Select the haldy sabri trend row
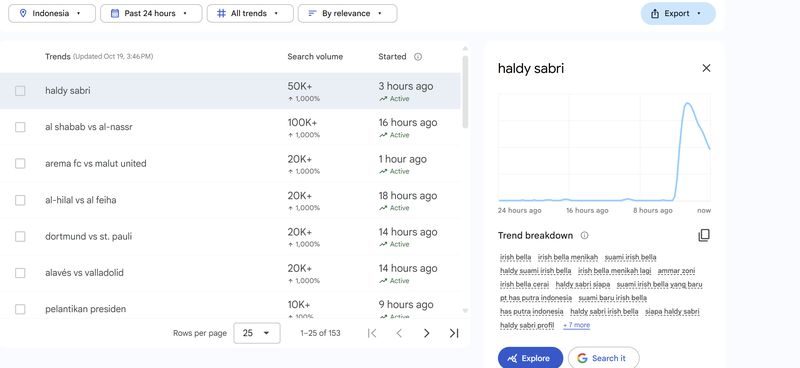Viewport: 800px width, 368px height. click(x=230, y=91)
